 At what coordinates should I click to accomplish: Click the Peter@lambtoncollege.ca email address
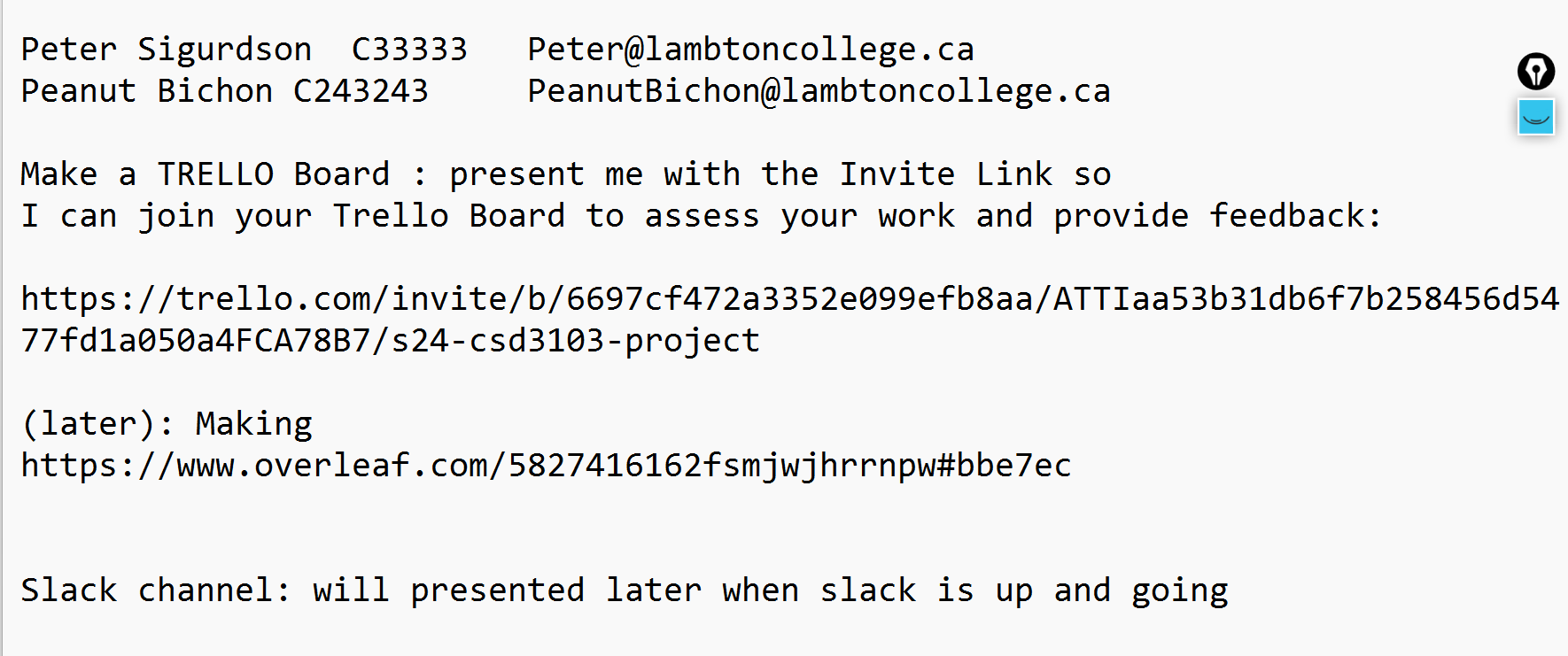tap(750, 49)
